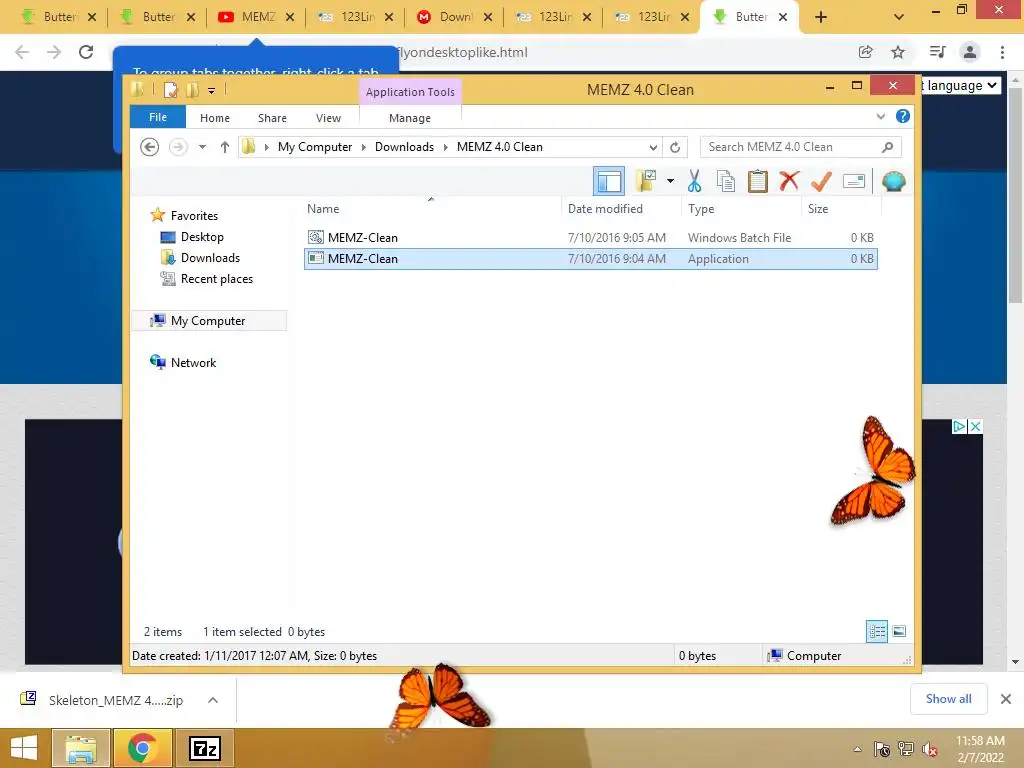Click the search magnifier icon in Explorer
Image resolution: width=1024 pixels, height=768 pixels.
point(888,147)
